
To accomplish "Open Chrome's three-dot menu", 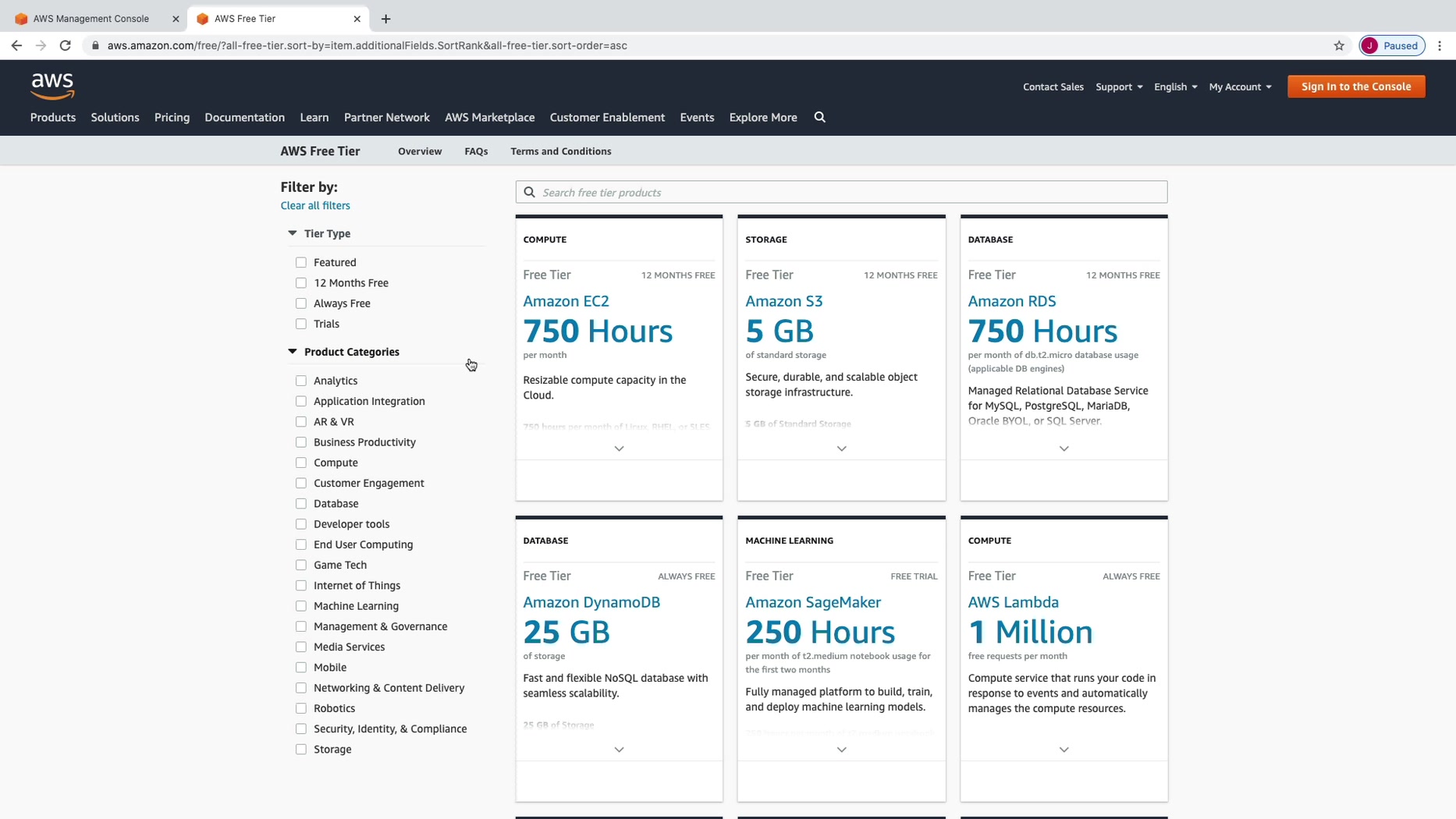I will (1440, 45).
